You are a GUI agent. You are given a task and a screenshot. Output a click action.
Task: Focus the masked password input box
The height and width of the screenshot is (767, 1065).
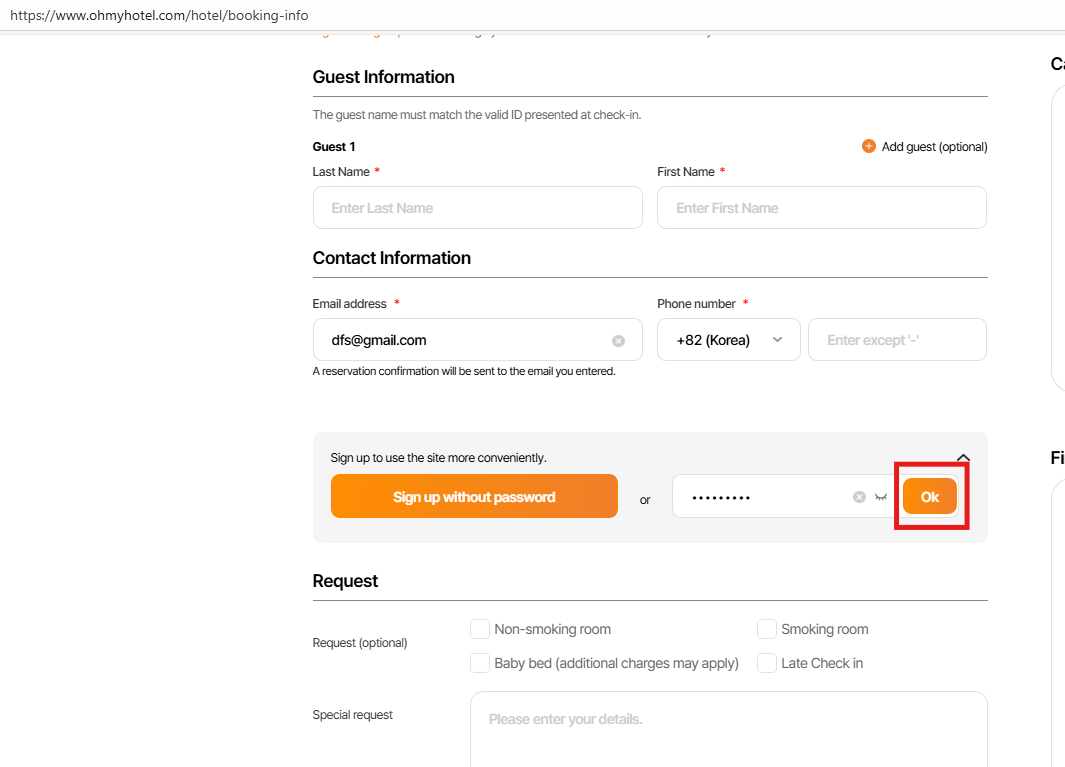click(760, 497)
